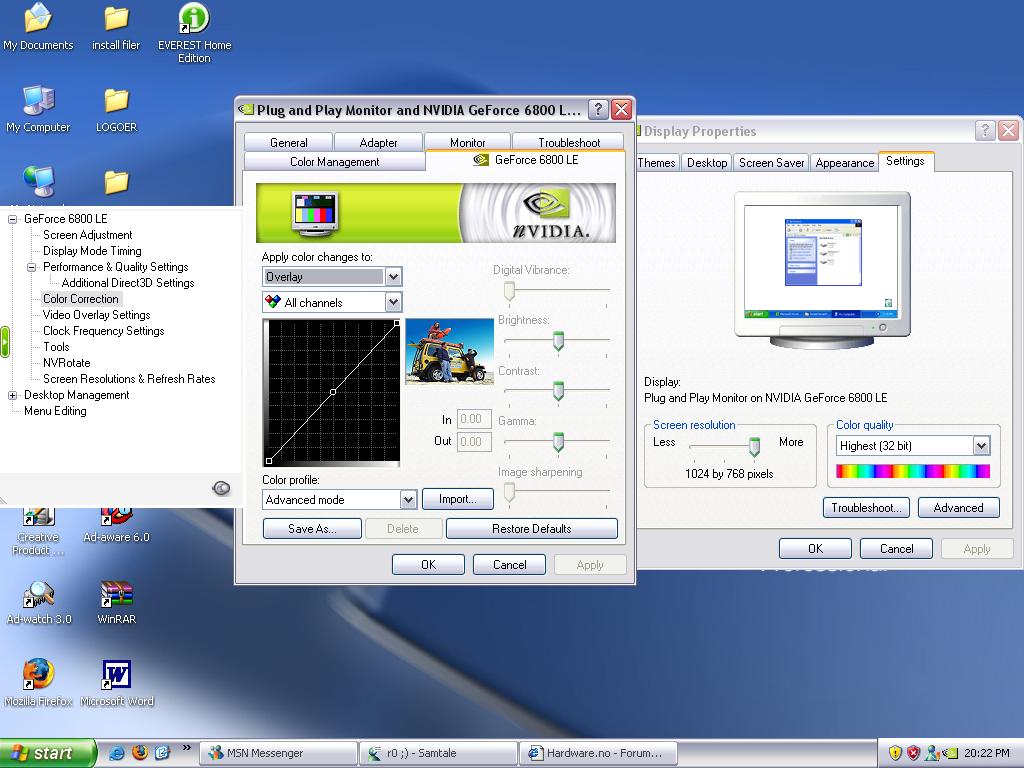Switch to the Color Management tab
Viewport: 1024px width, 768px height.
pos(334,161)
